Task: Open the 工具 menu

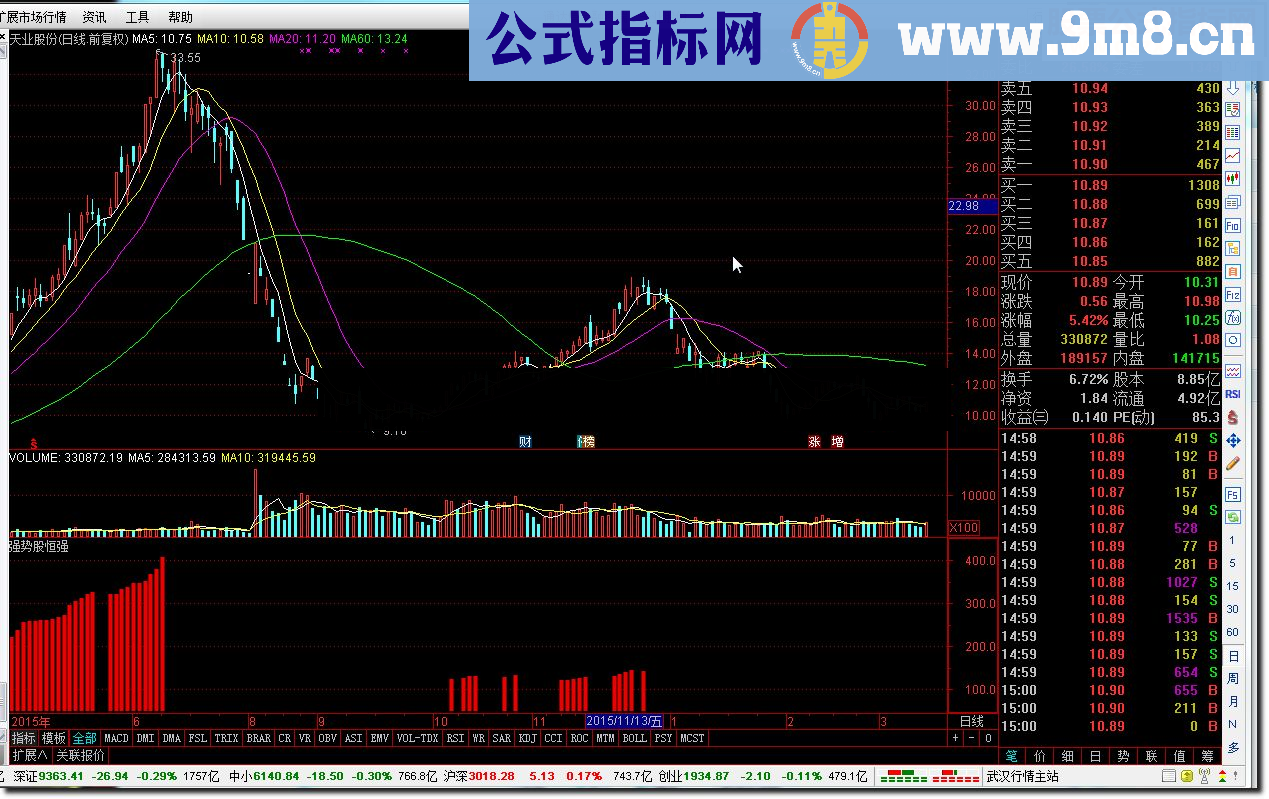Action: tap(138, 16)
